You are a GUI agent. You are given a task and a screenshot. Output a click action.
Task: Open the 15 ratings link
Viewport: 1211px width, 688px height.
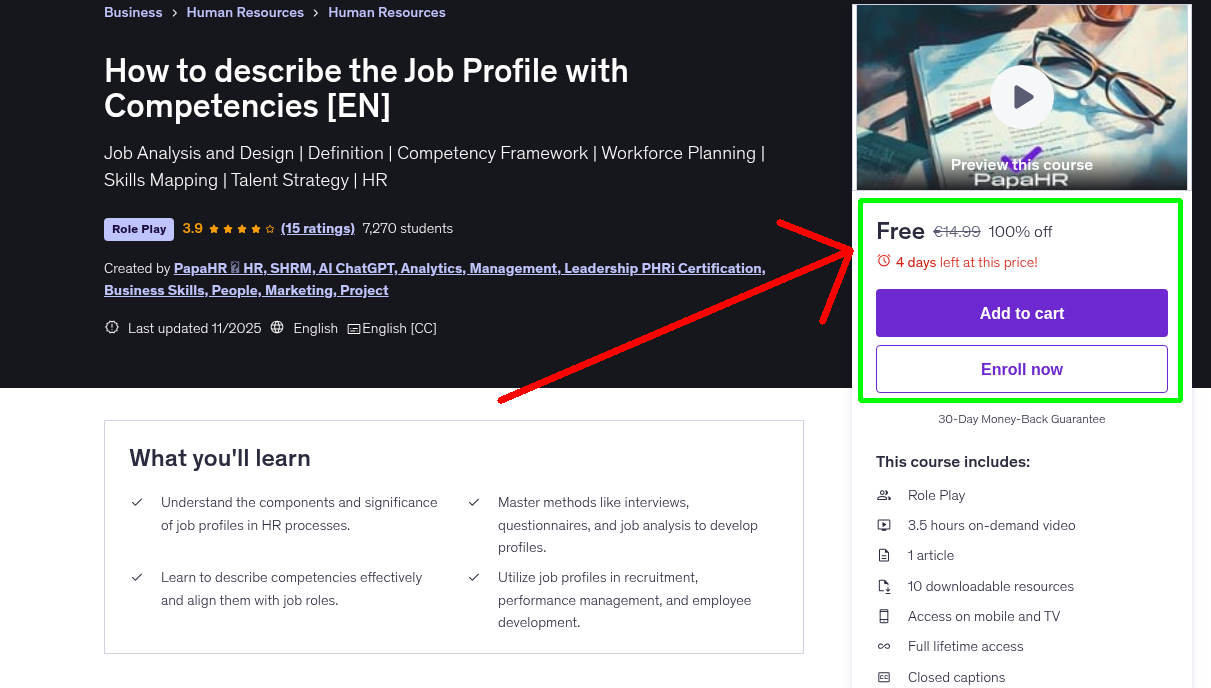tap(318, 228)
